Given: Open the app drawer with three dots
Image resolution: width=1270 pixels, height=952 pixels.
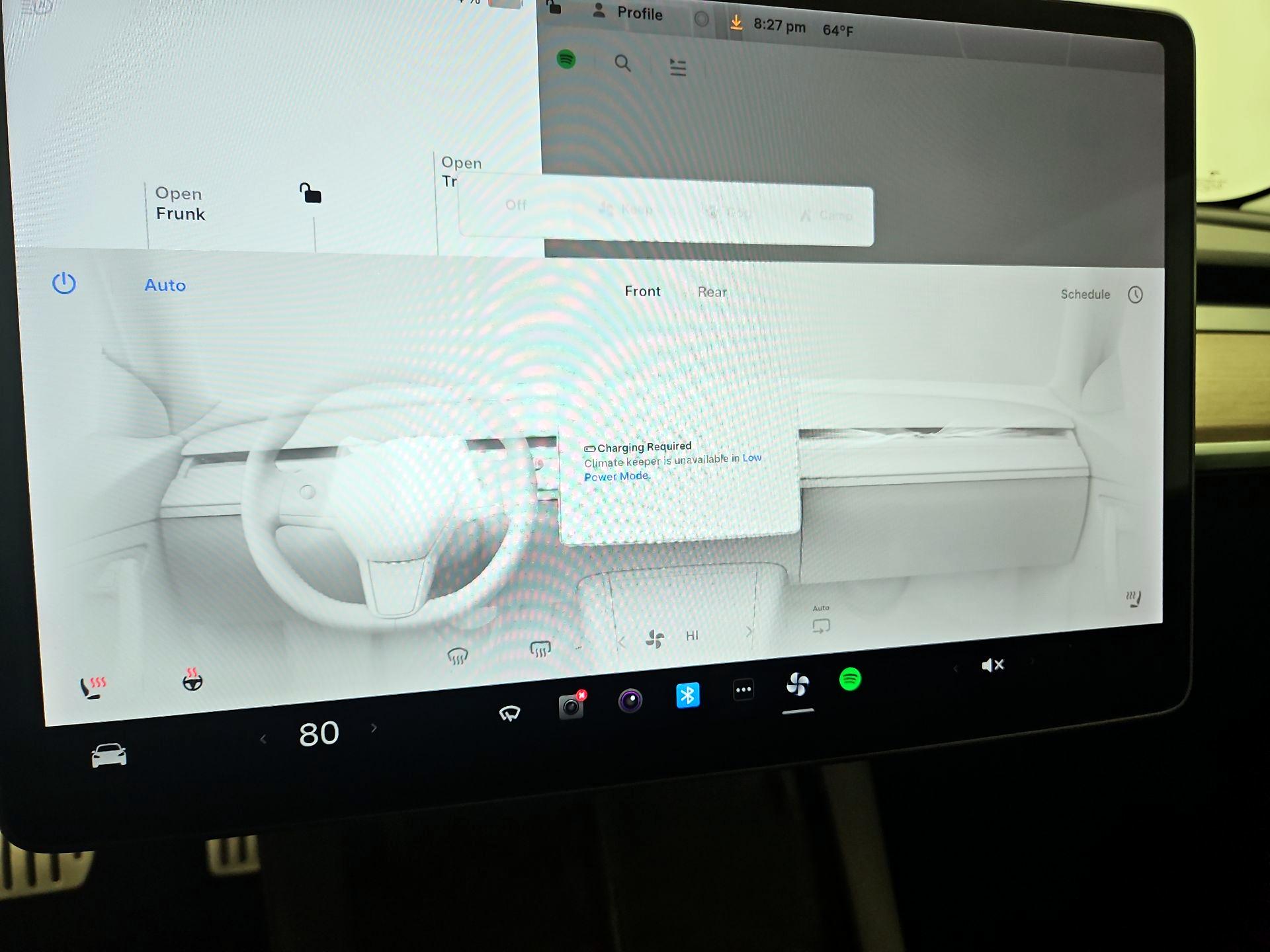Looking at the screenshot, I should [x=743, y=689].
